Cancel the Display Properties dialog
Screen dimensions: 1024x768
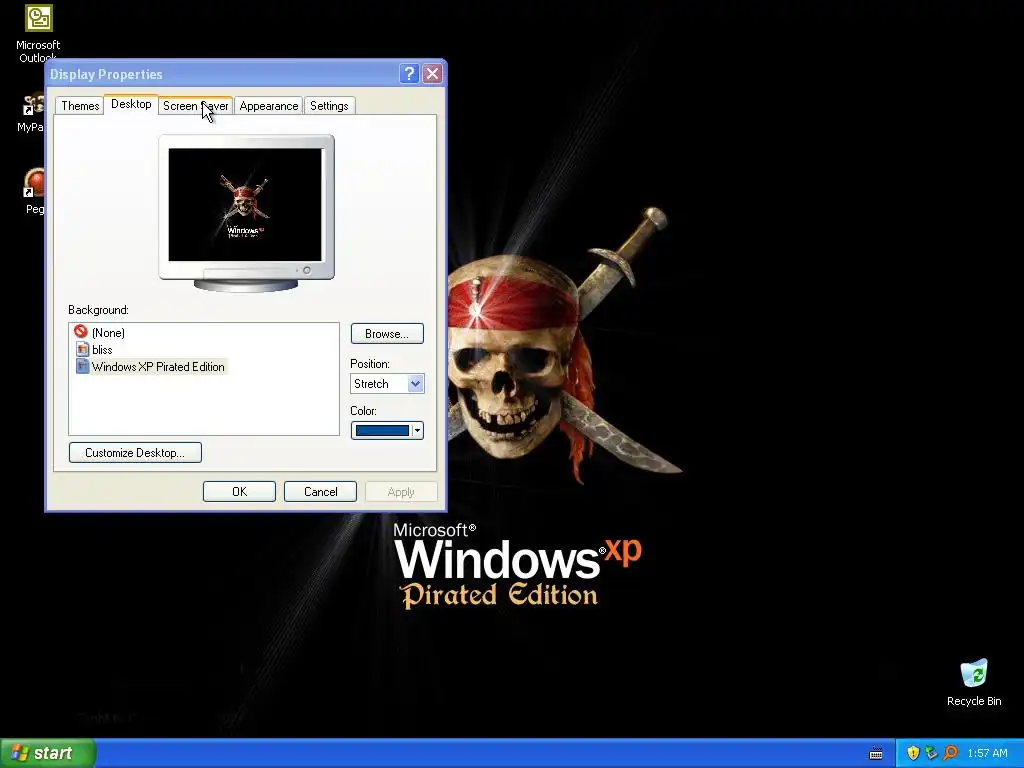point(320,492)
